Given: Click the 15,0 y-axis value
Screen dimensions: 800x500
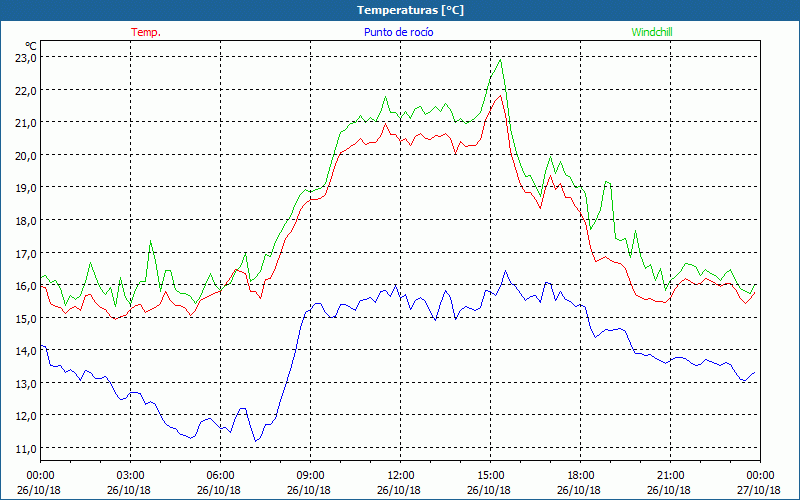Looking at the screenshot, I should coord(26,318).
